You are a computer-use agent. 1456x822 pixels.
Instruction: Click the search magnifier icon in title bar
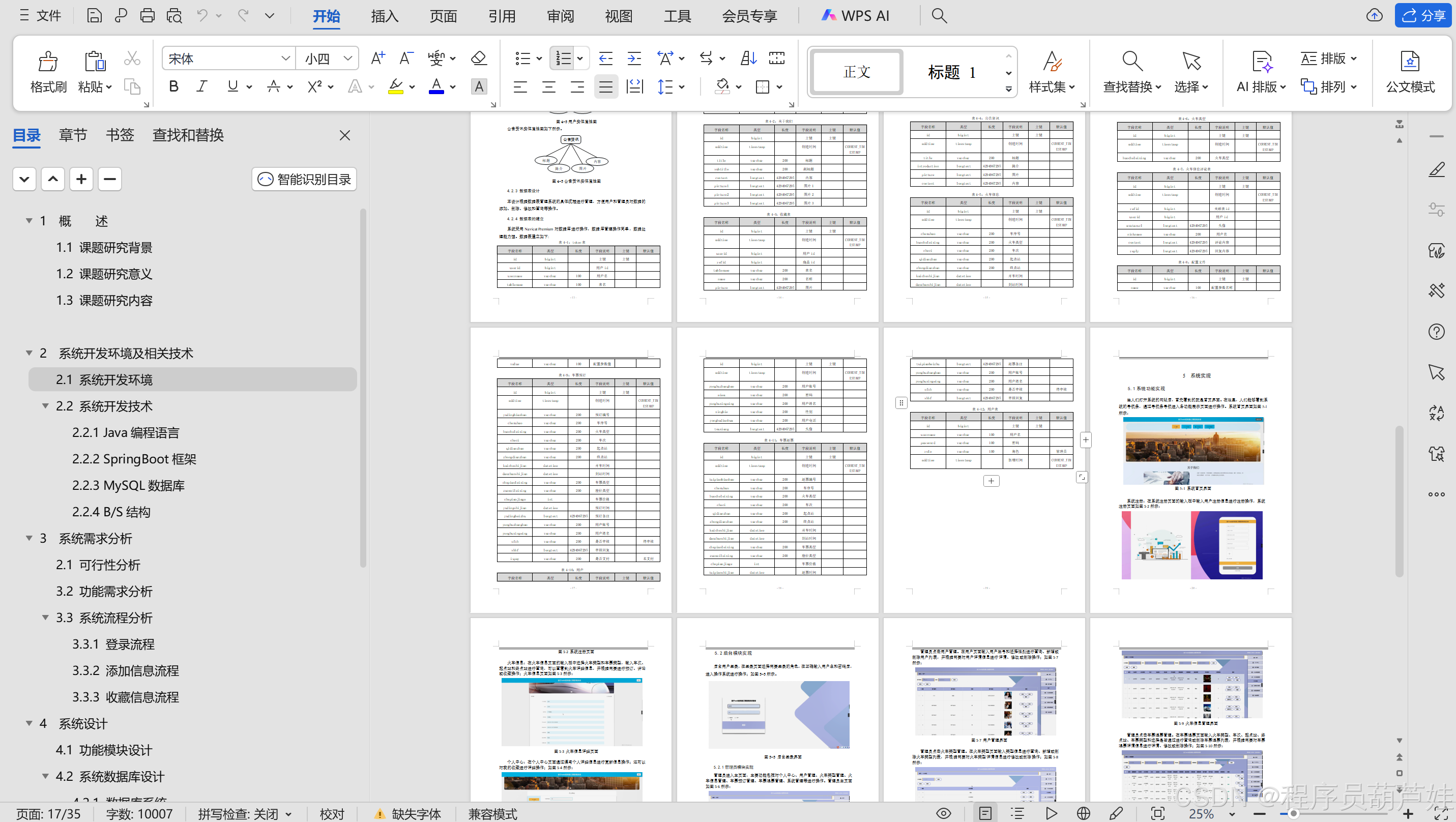(939, 15)
